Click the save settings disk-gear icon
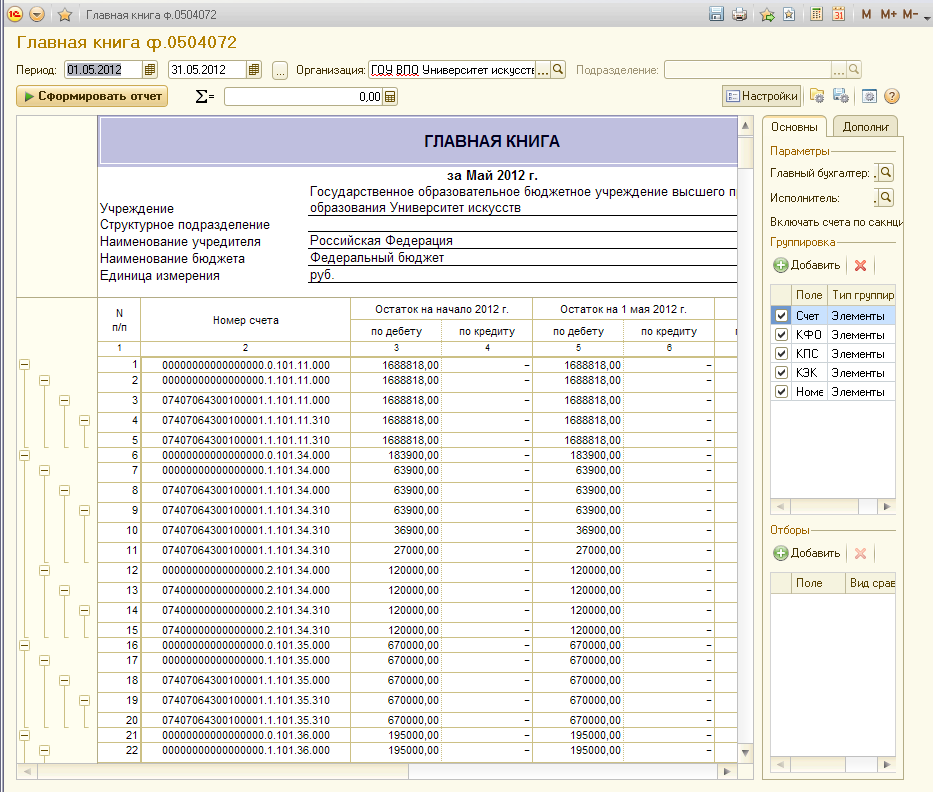Image resolution: width=933 pixels, height=792 pixels. click(x=841, y=96)
